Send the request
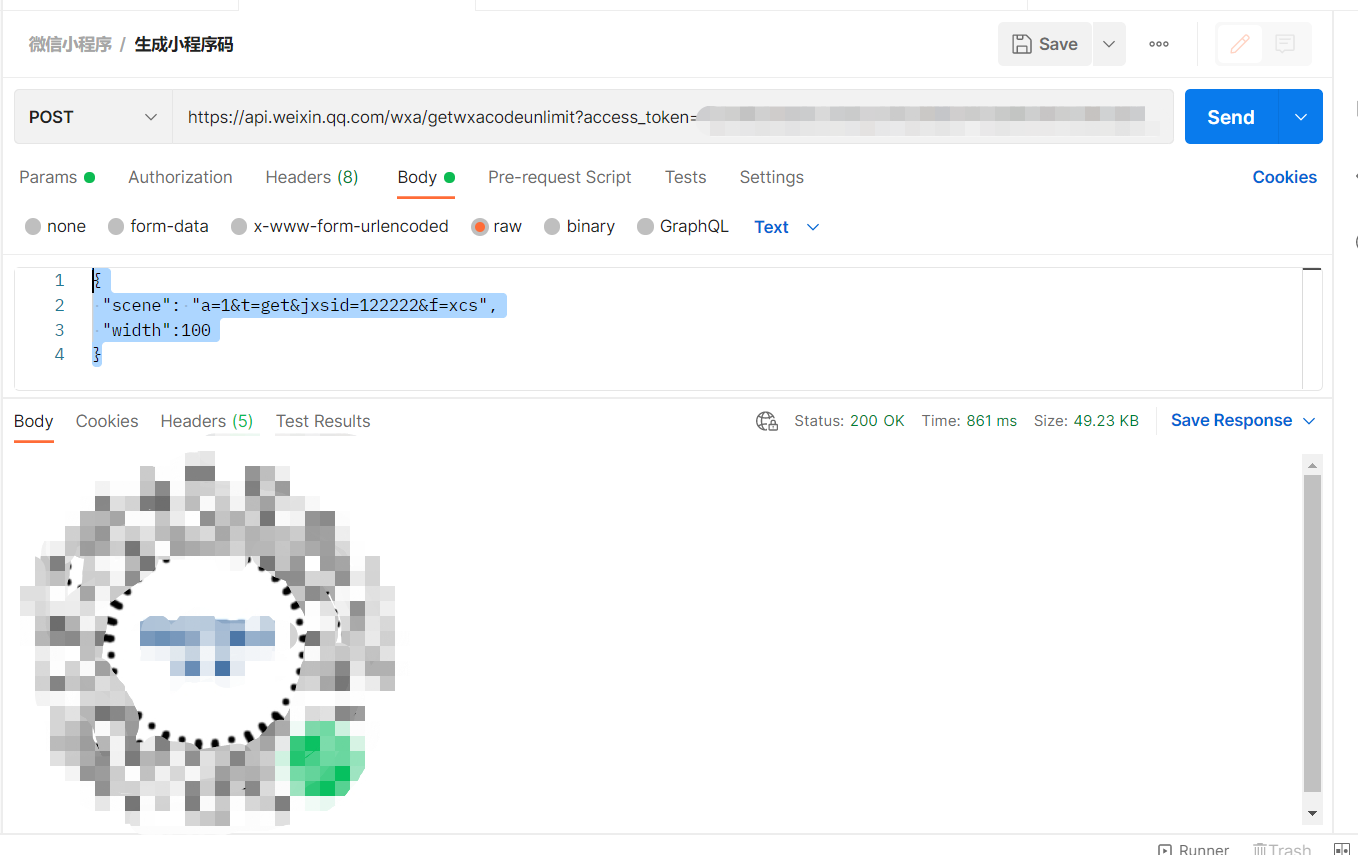The width and height of the screenshot is (1358, 855). [1231, 117]
